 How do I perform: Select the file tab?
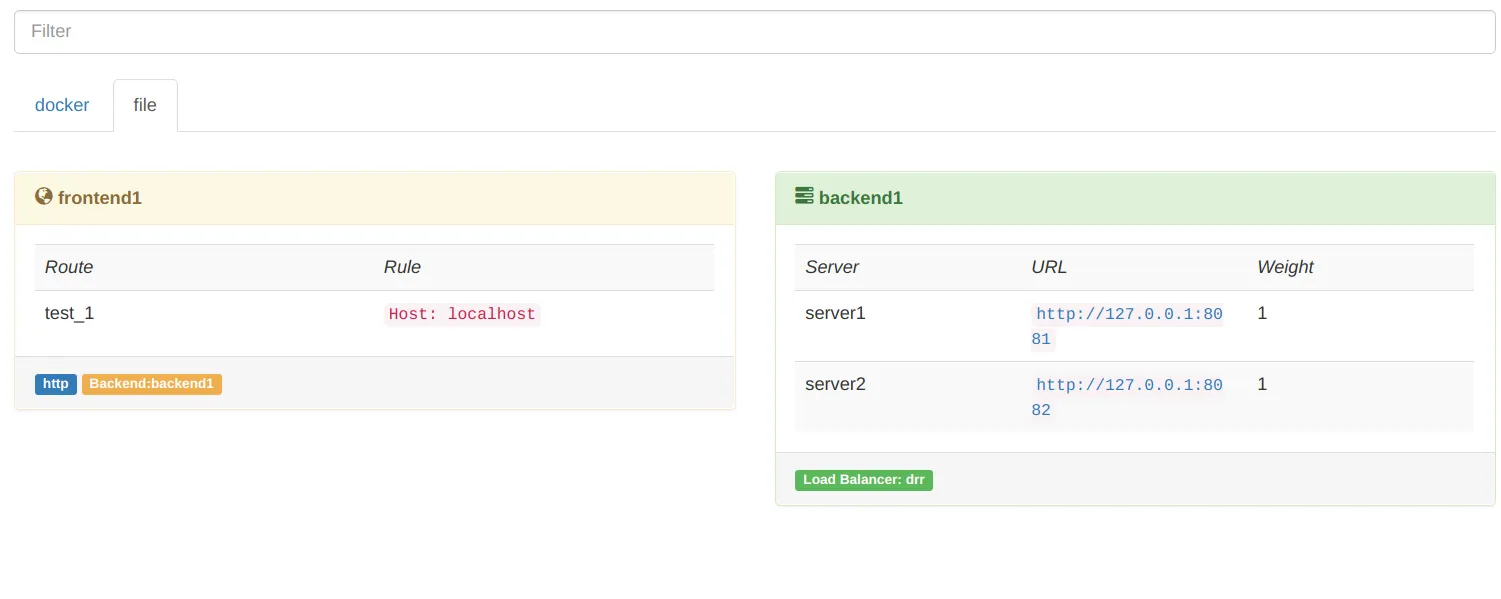click(145, 105)
